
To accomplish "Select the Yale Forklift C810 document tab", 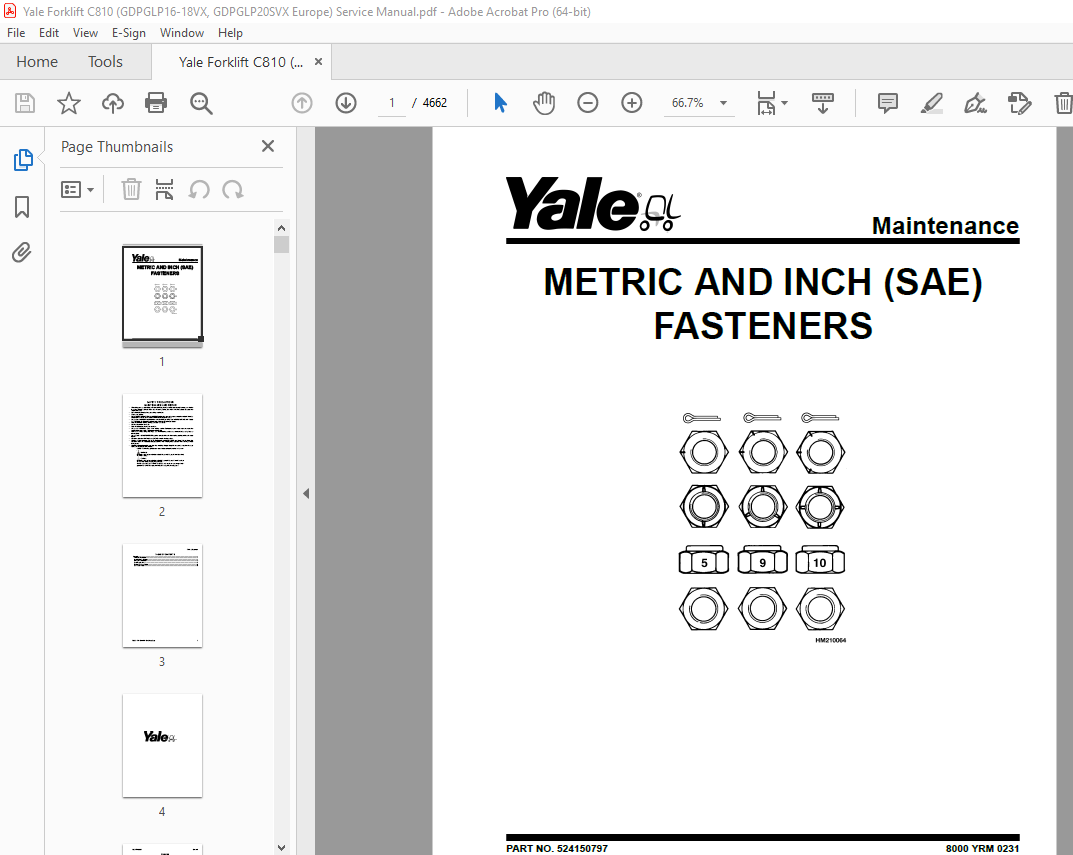I will (240, 62).
